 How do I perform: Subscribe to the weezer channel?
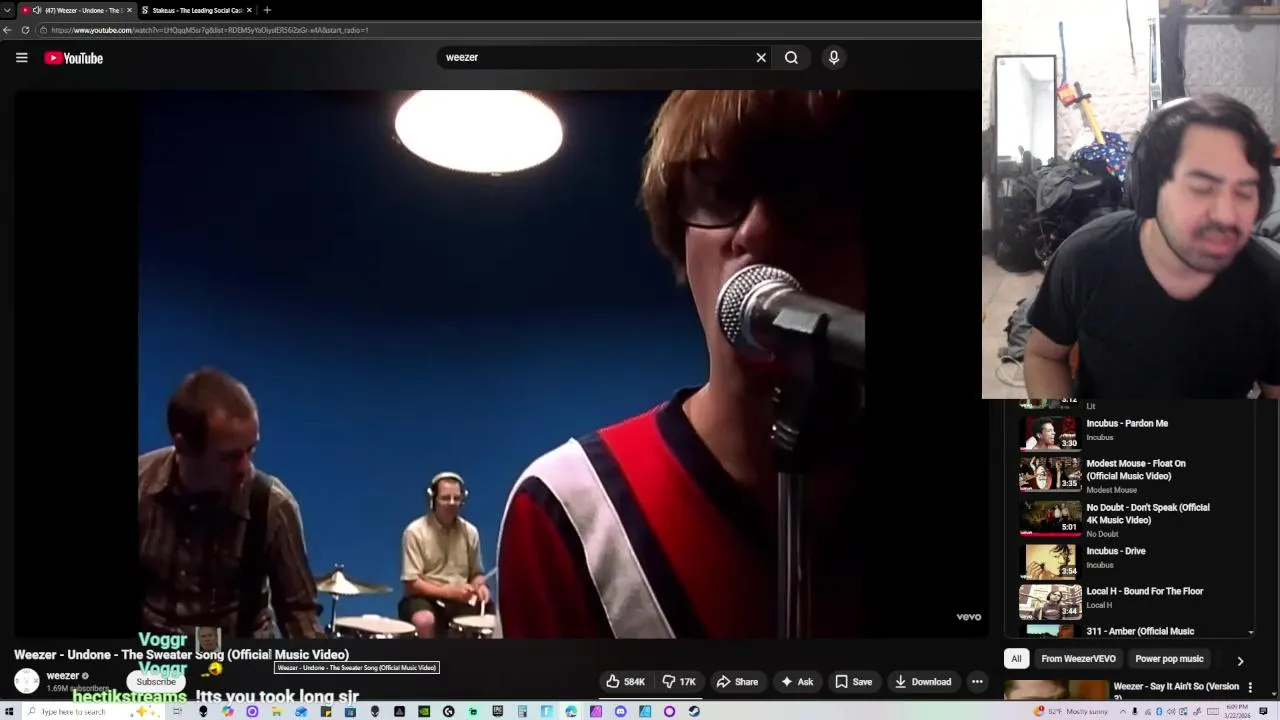pyautogui.click(x=156, y=682)
